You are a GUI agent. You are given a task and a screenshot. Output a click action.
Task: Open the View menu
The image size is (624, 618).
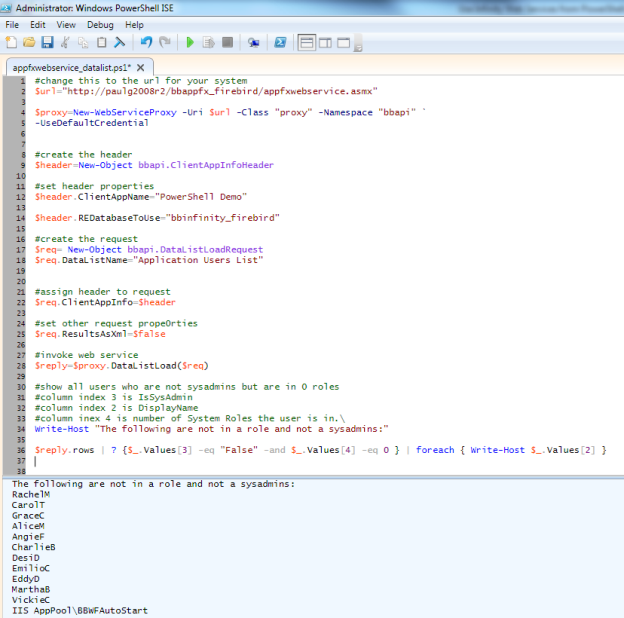point(66,24)
